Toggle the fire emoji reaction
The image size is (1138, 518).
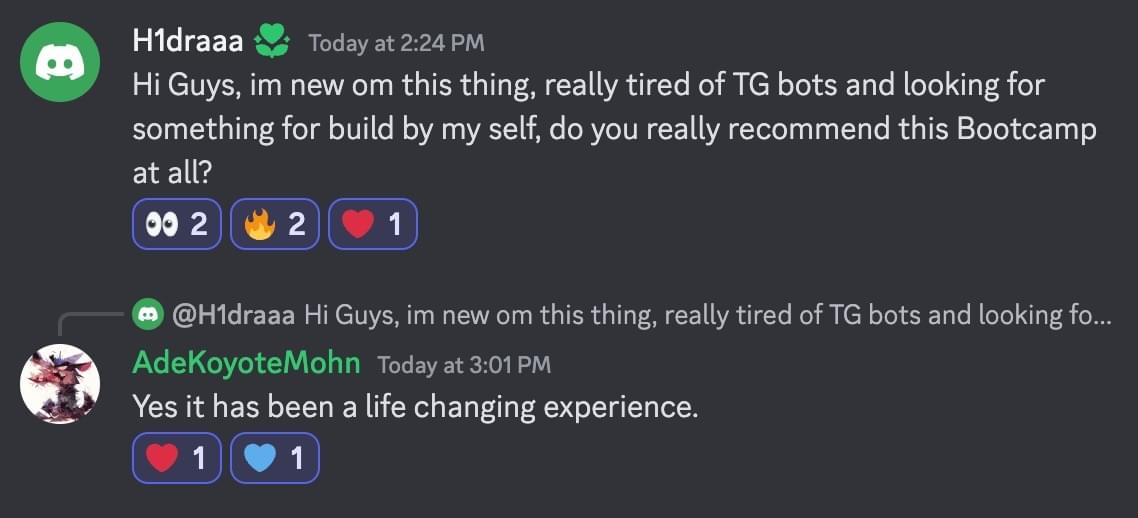274,224
